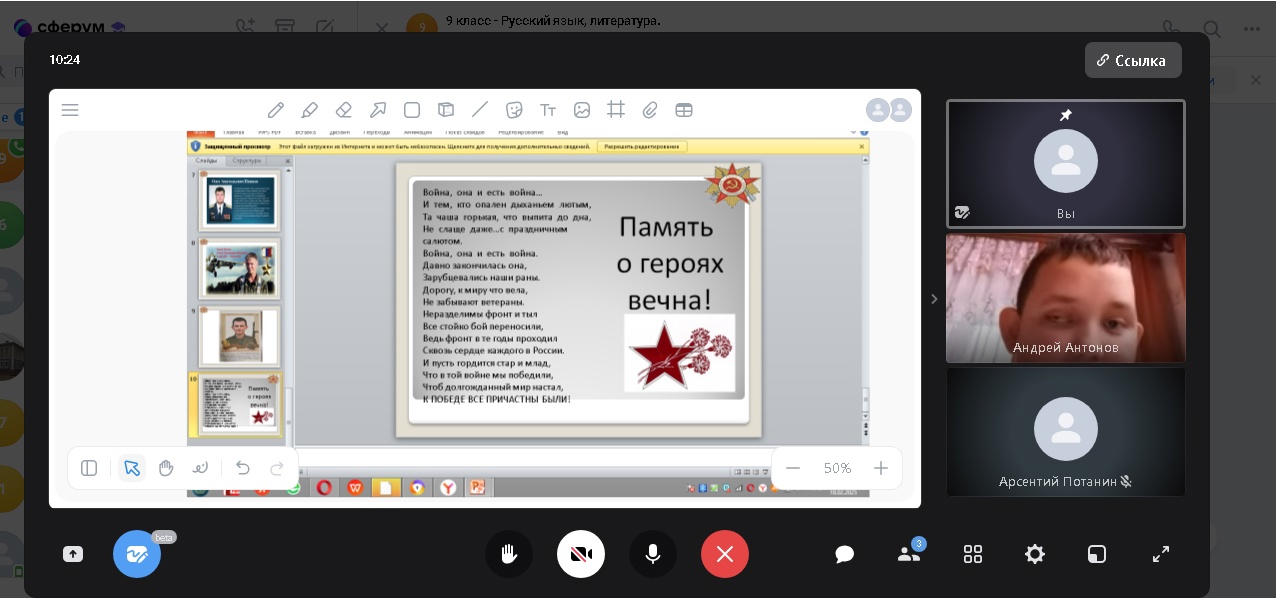Screen dimensions: 1276x598
Task: Select Андрей Антонов video tile
Action: click(1066, 298)
